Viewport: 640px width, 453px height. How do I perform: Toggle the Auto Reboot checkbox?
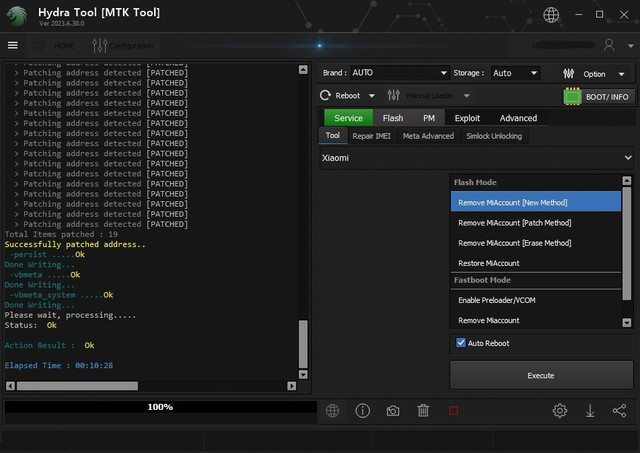coord(461,343)
